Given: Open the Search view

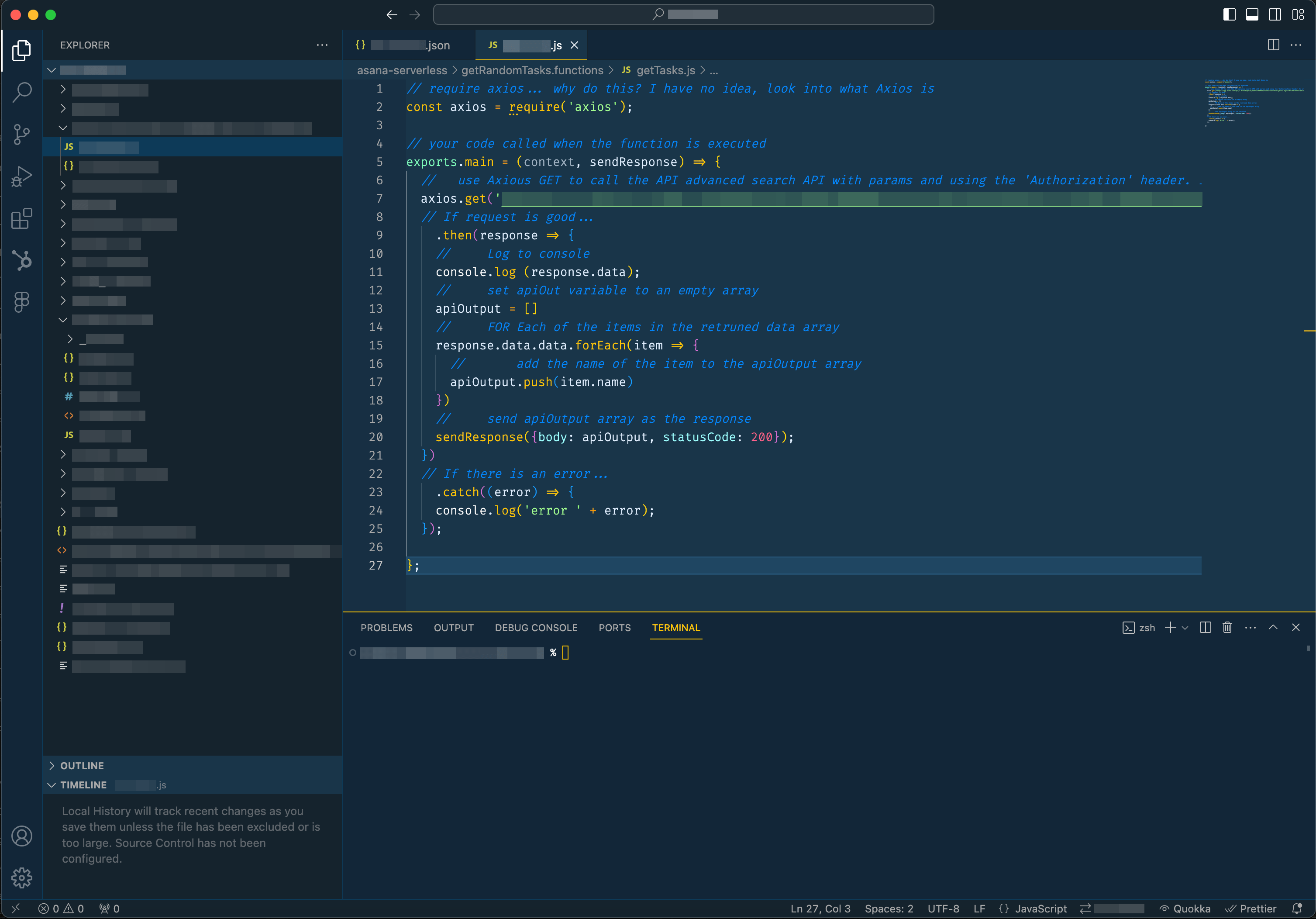Looking at the screenshot, I should 22,92.
